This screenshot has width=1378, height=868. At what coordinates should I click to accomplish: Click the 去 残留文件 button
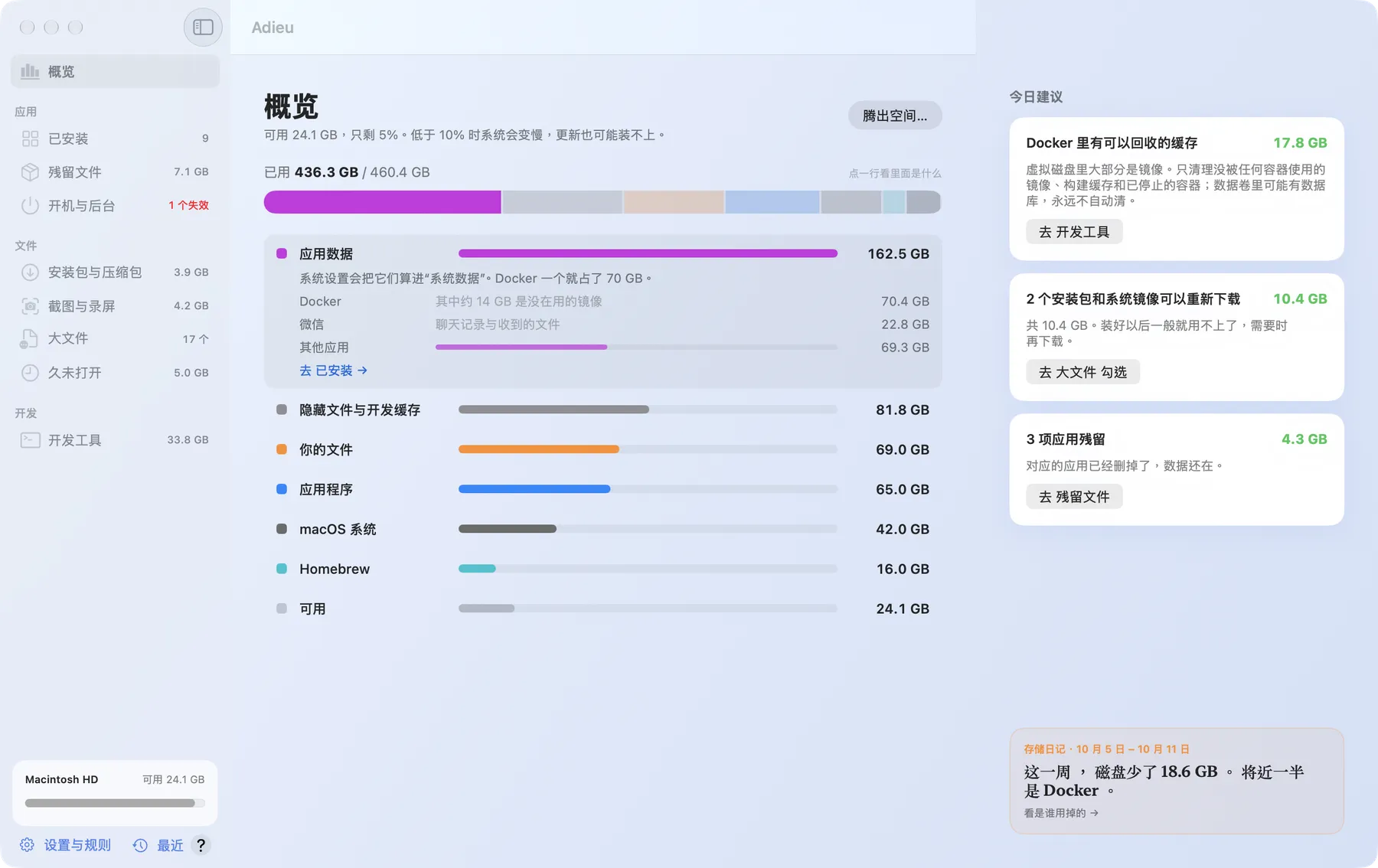click(x=1074, y=497)
